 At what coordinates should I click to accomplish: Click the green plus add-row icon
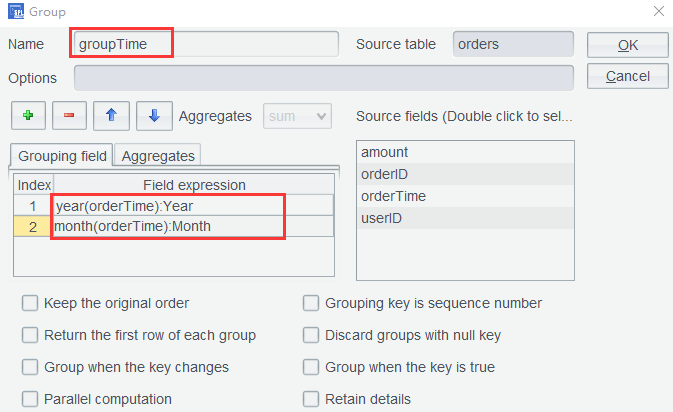[28, 116]
